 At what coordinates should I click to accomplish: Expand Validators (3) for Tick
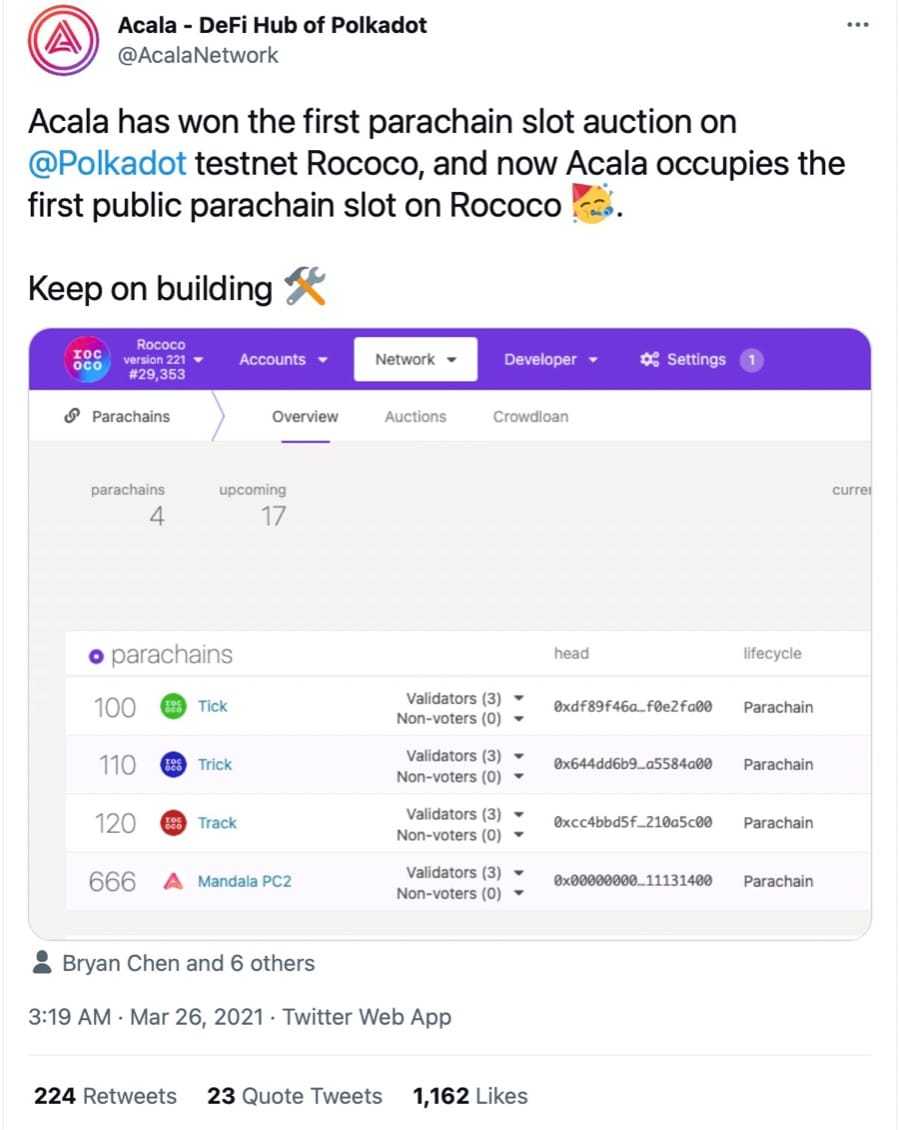pyautogui.click(x=518, y=698)
